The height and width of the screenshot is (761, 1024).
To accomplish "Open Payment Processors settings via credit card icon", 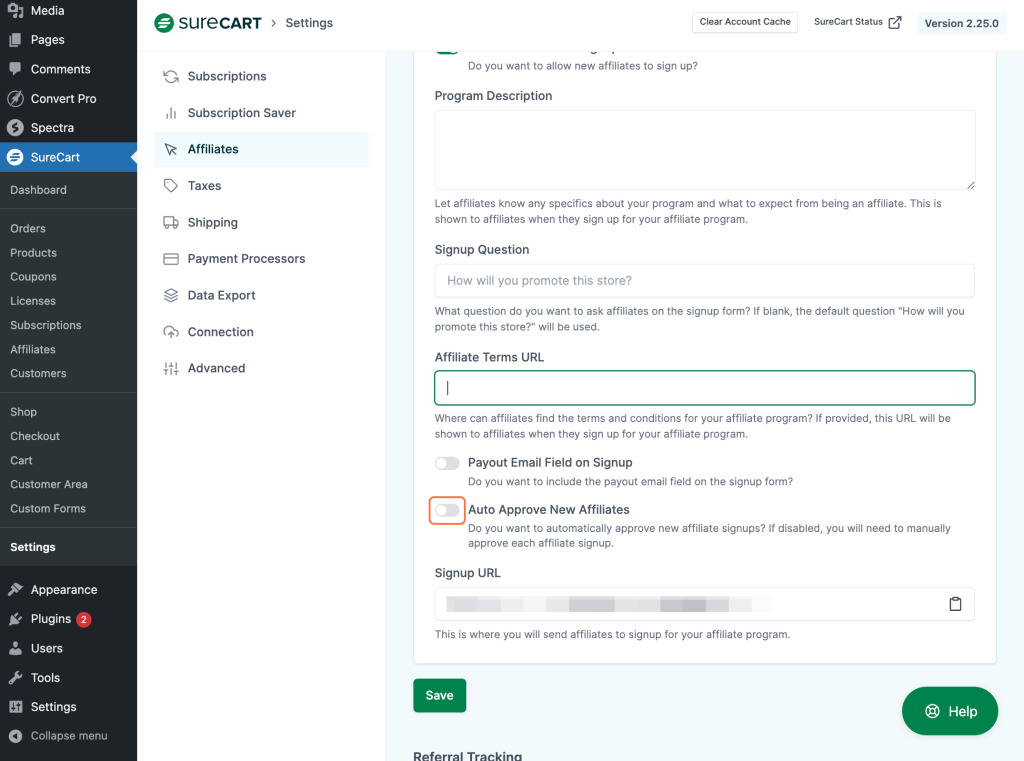I will [x=168, y=258].
